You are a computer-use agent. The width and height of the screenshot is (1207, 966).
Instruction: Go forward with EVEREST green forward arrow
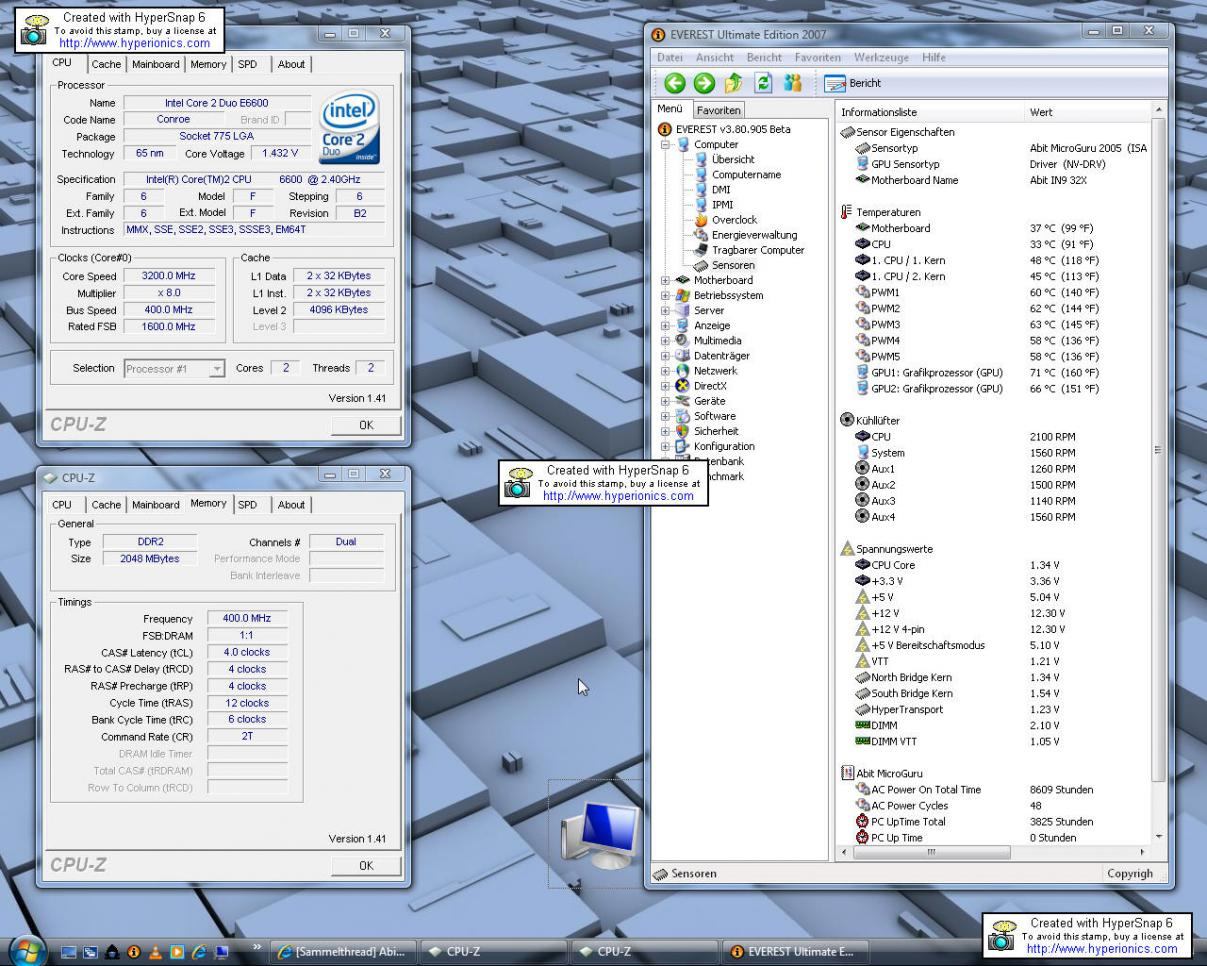[705, 83]
